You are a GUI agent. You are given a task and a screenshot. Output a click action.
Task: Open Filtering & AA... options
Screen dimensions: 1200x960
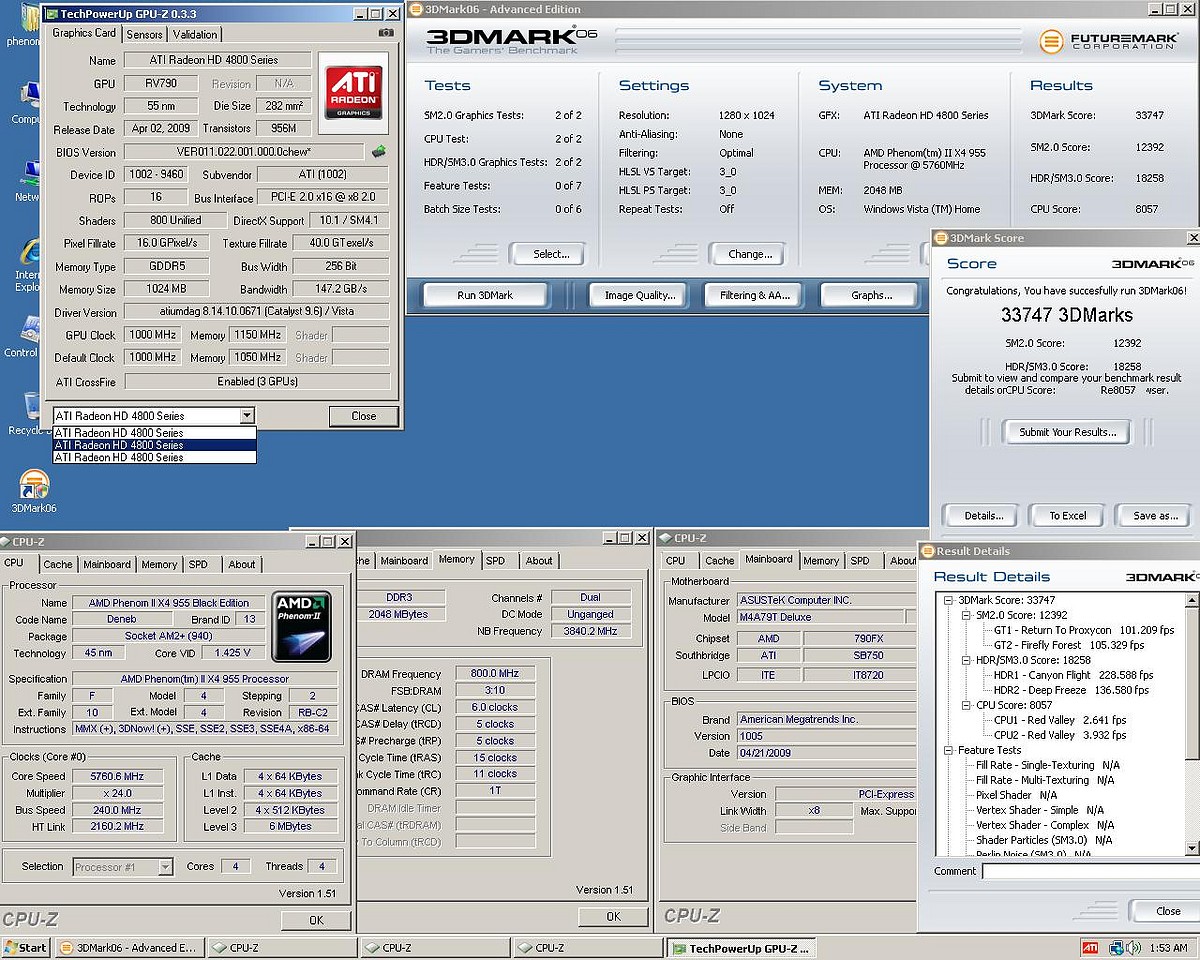755,295
